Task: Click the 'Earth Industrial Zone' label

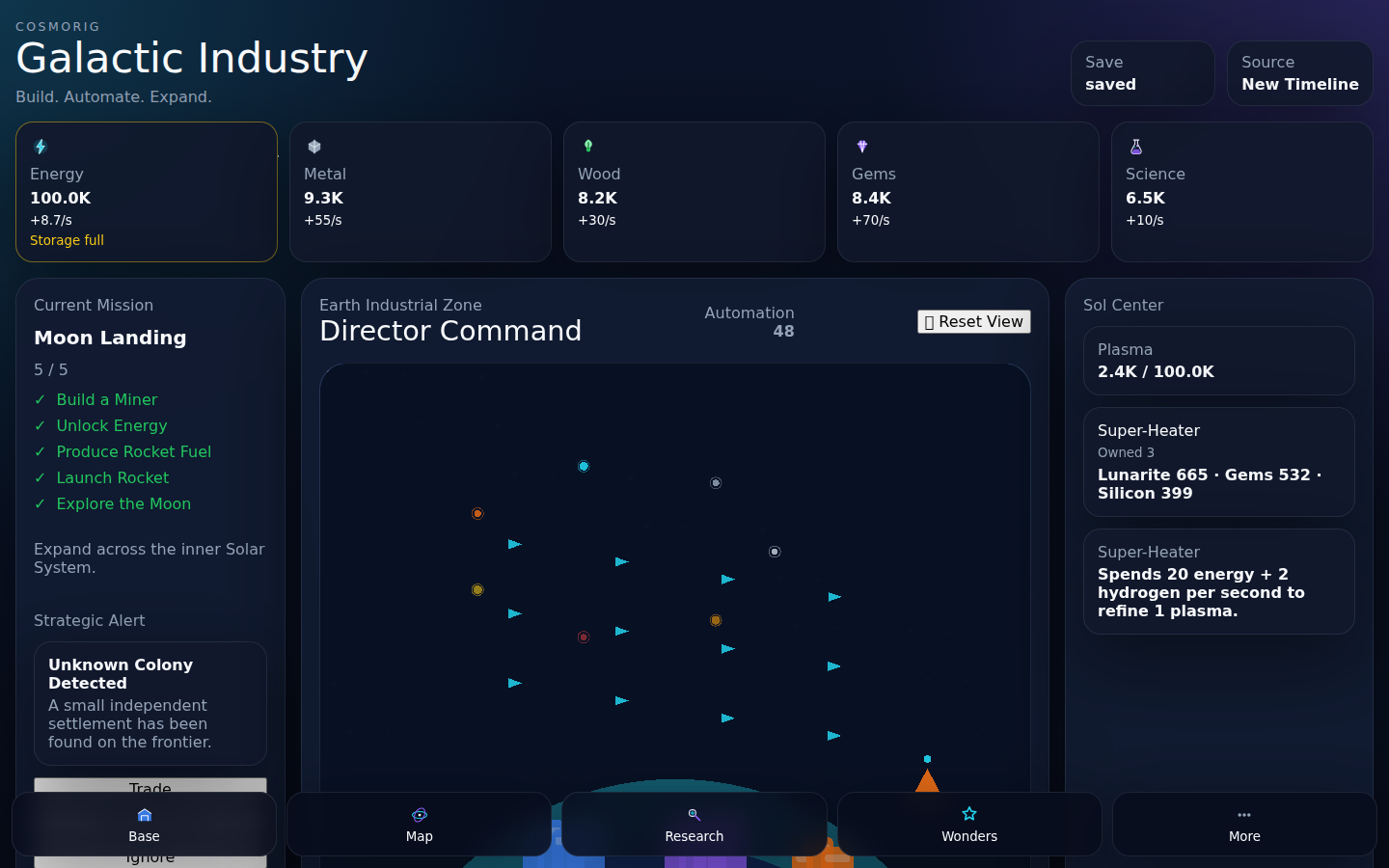Action: point(400,305)
